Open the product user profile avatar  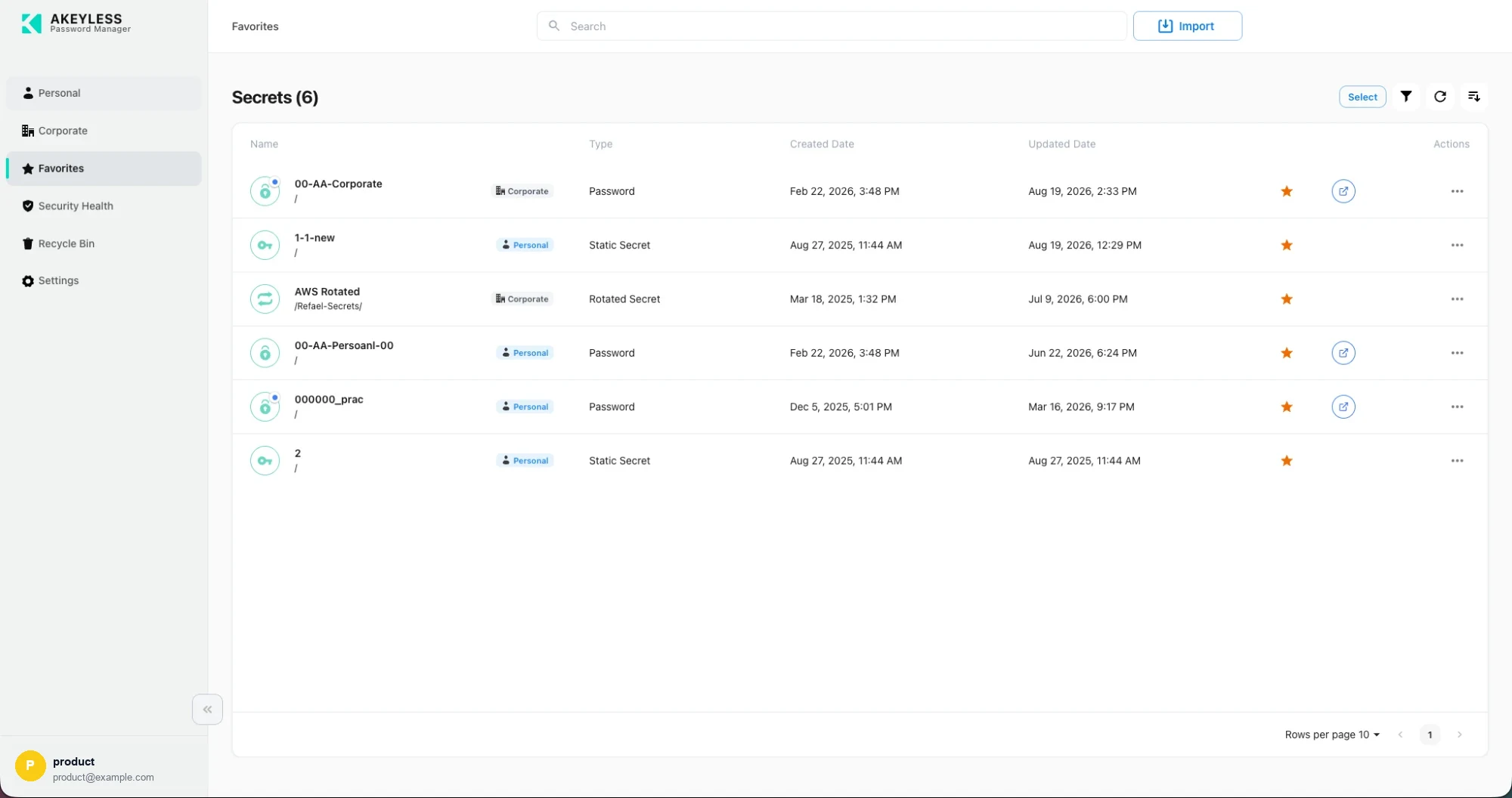(x=30, y=766)
